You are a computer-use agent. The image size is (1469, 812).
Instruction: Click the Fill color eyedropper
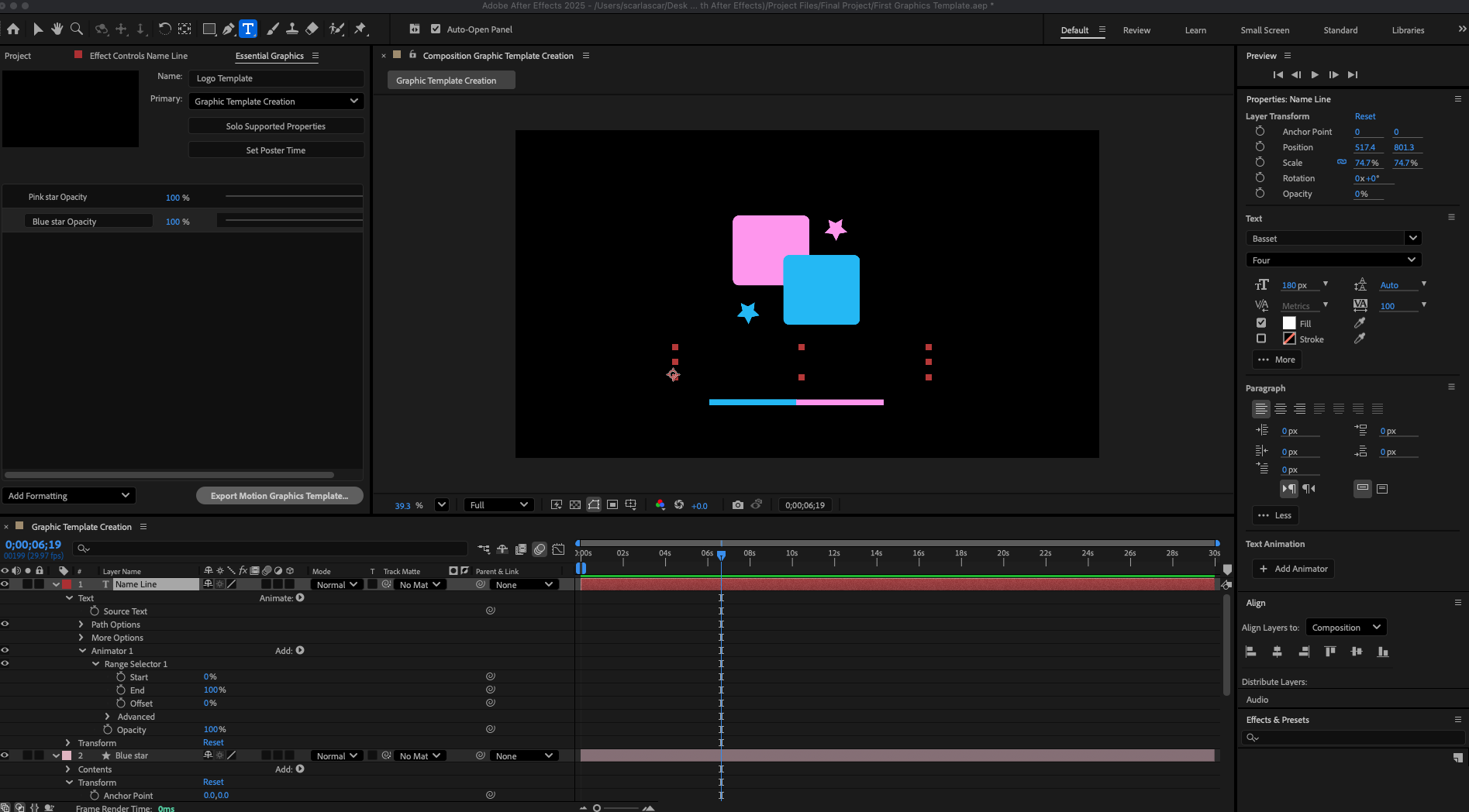(x=1360, y=323)
